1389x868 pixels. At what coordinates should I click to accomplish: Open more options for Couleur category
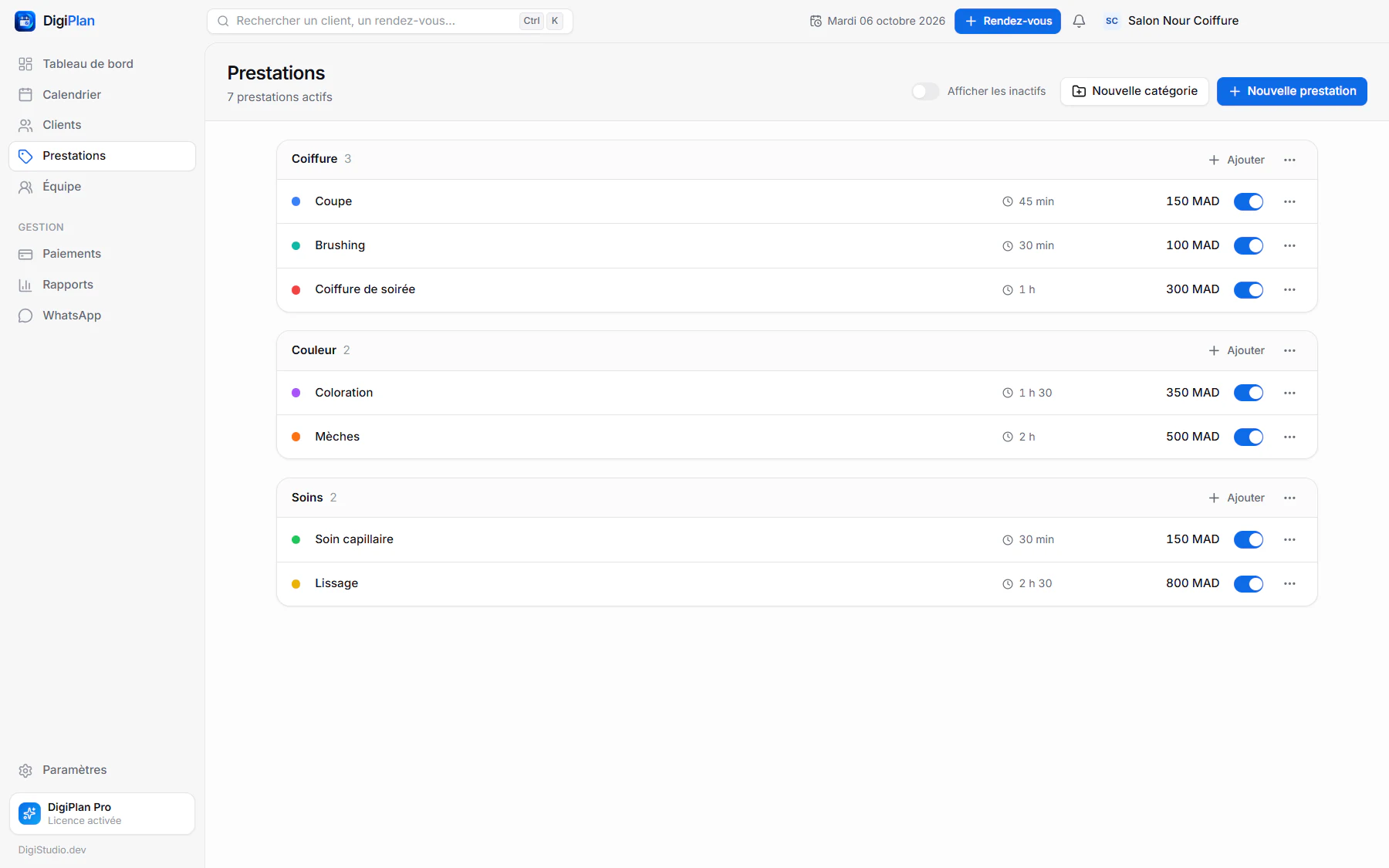pyautogui.click(x=1289, y=350)
